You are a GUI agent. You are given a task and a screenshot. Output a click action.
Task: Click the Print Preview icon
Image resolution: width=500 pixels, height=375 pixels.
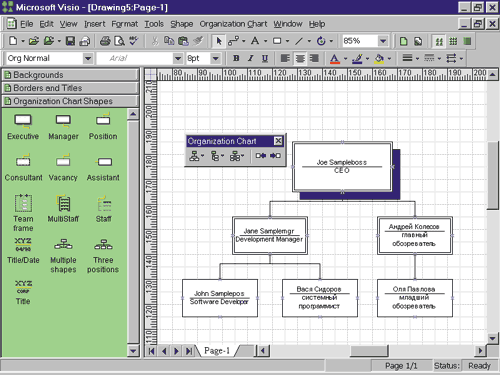[119, 41]
